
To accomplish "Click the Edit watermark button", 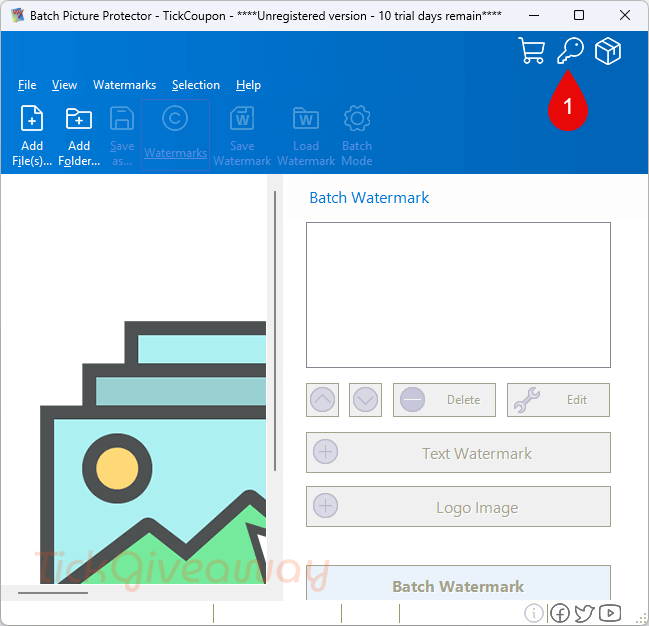I will click(x=558, y=400).
